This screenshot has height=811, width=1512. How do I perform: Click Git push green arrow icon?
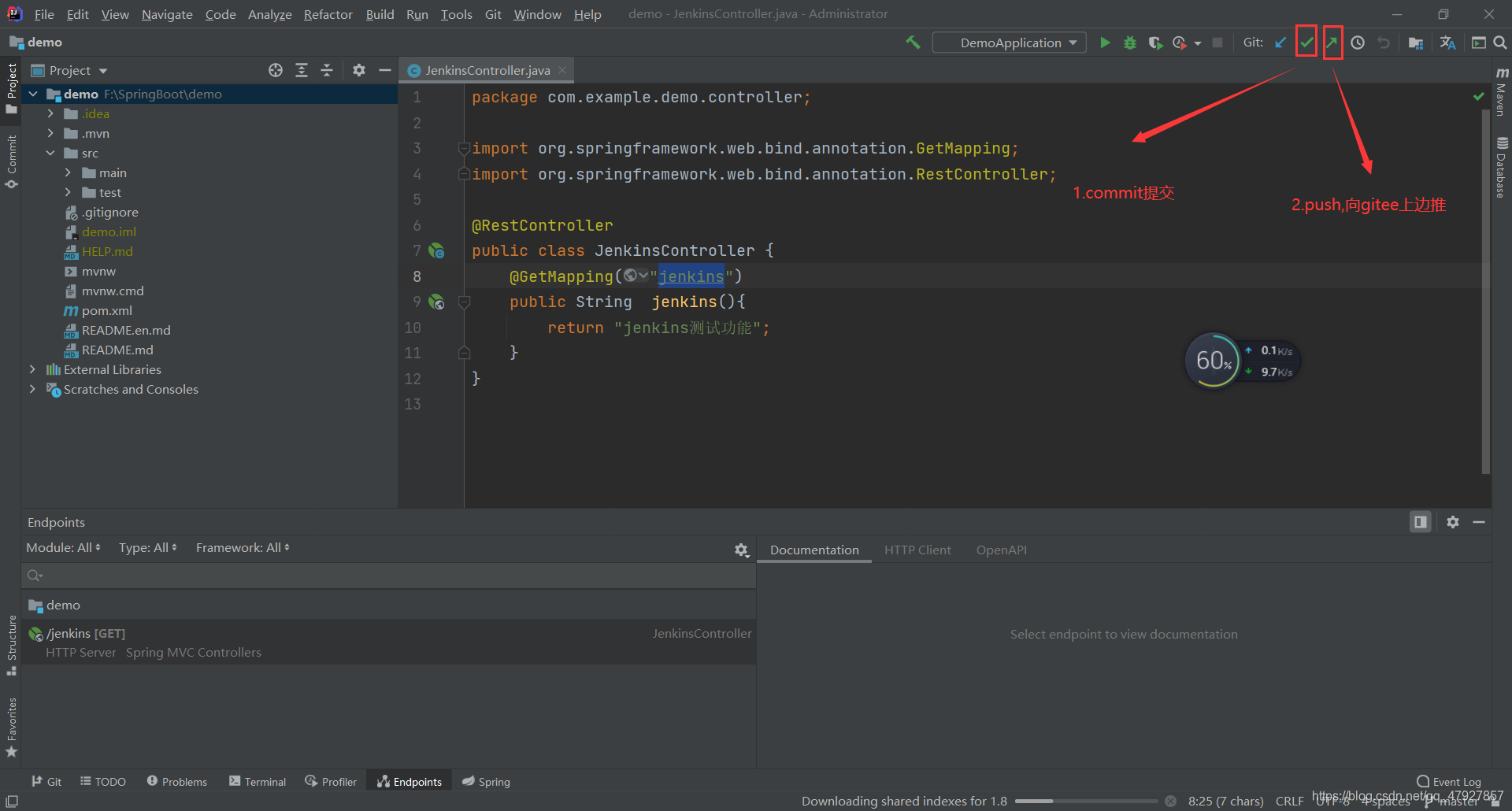(x=1332, y=43)
